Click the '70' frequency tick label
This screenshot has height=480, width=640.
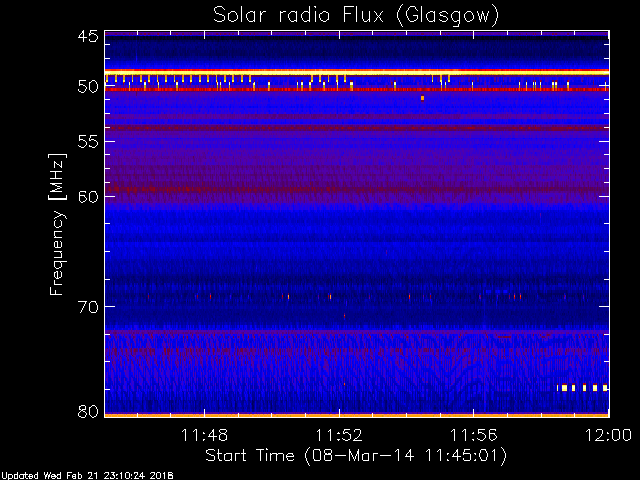pos(88,307)
